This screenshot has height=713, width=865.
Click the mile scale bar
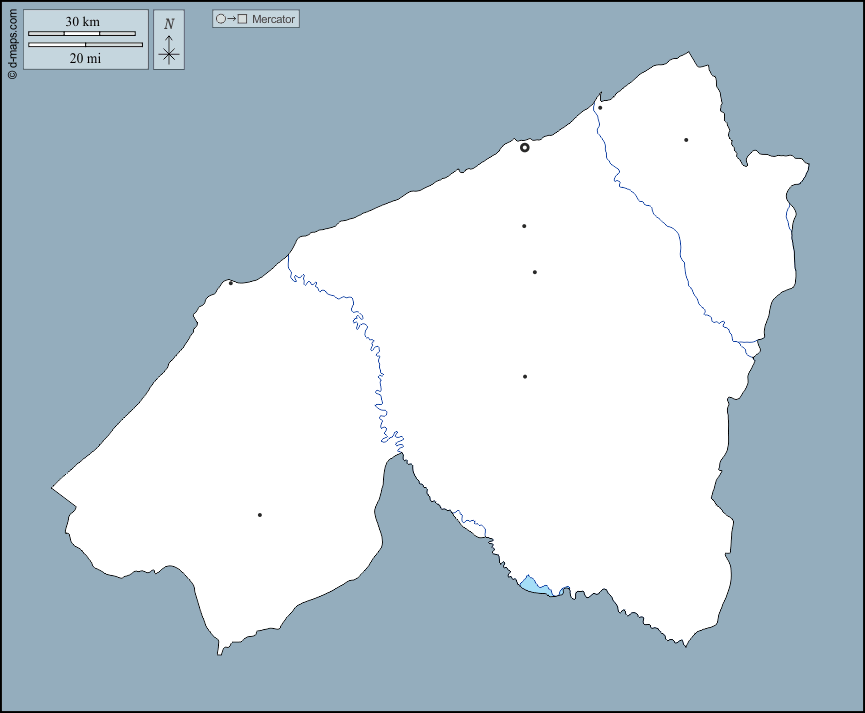pos(85,45)
